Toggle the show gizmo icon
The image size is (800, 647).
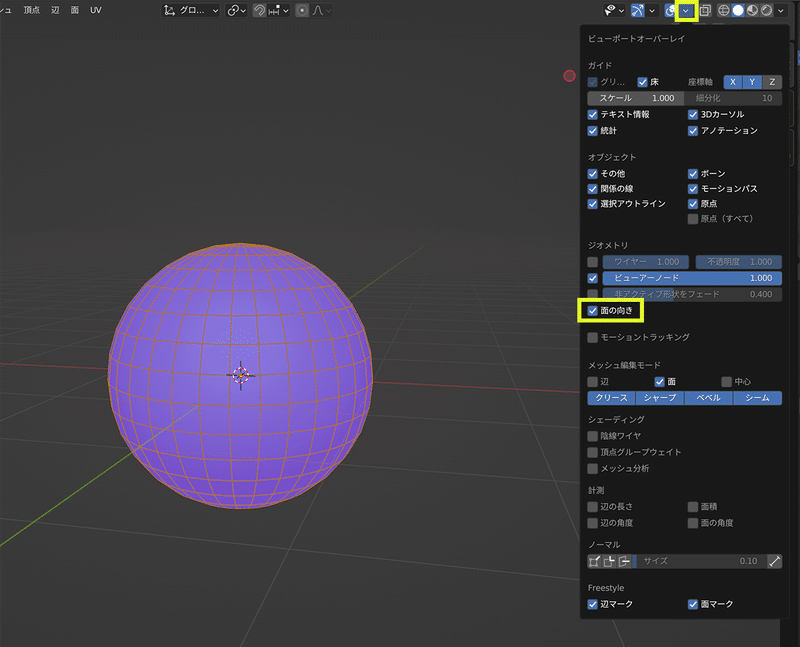click(x=638, y=10)
